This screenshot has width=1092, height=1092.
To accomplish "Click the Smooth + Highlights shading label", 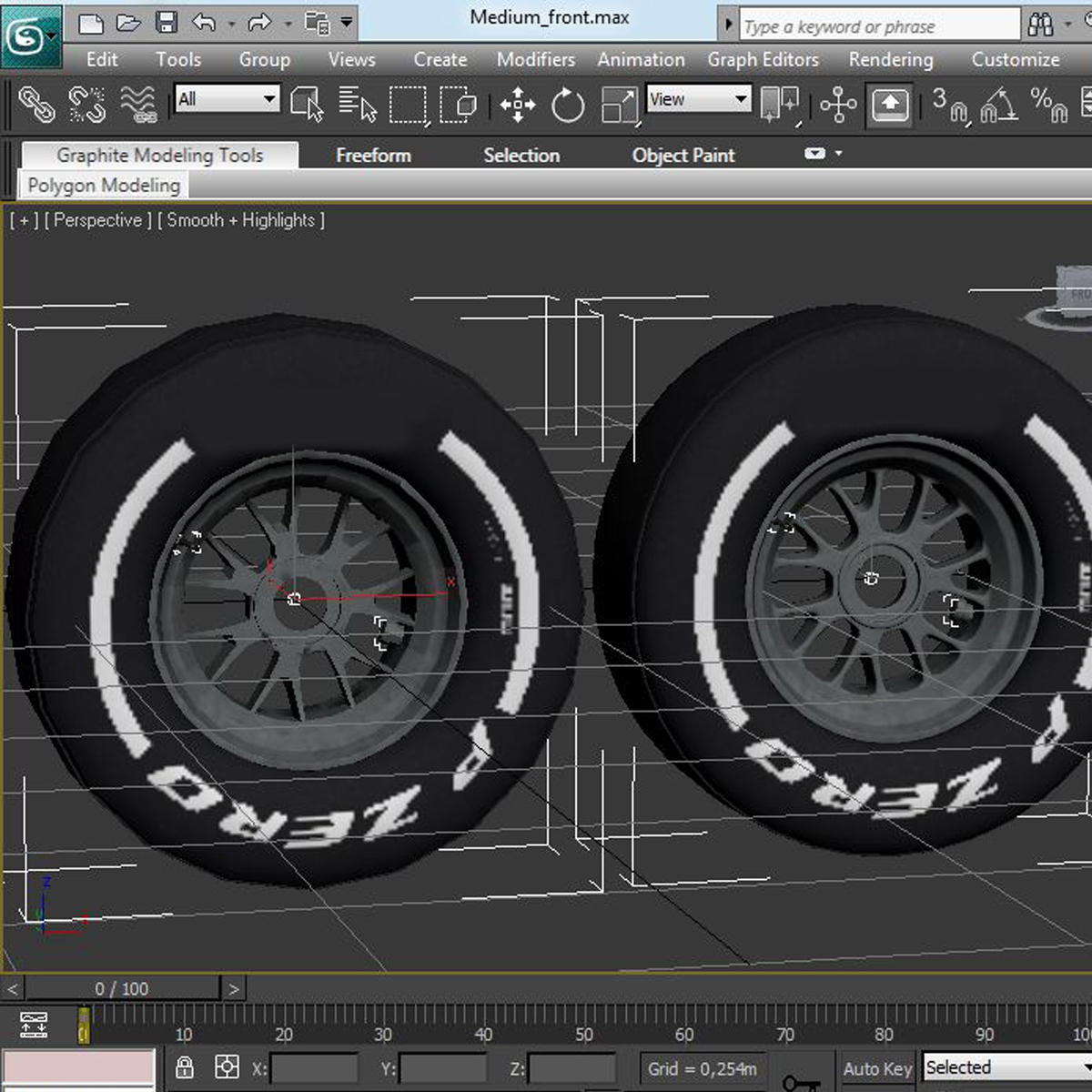I will tap(241, 220).
